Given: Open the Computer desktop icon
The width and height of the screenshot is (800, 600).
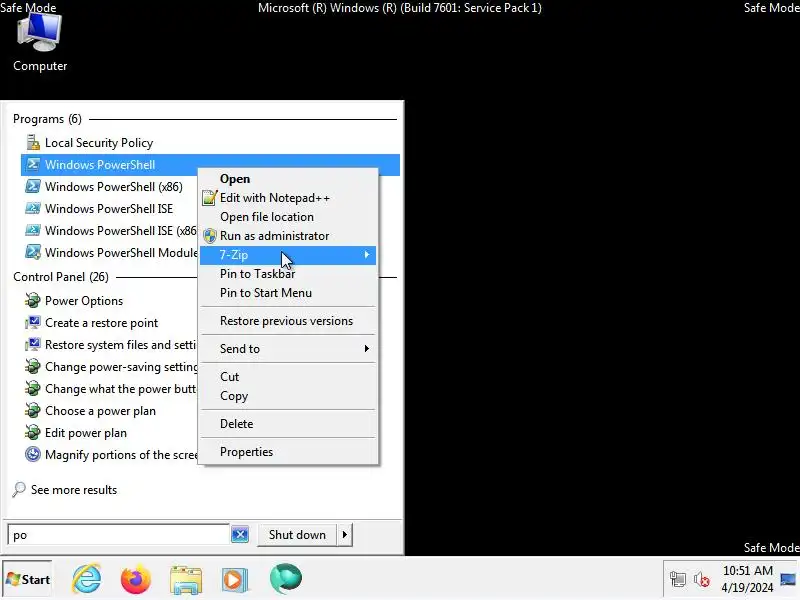Looking at the screenshot, I should [39, 42].
